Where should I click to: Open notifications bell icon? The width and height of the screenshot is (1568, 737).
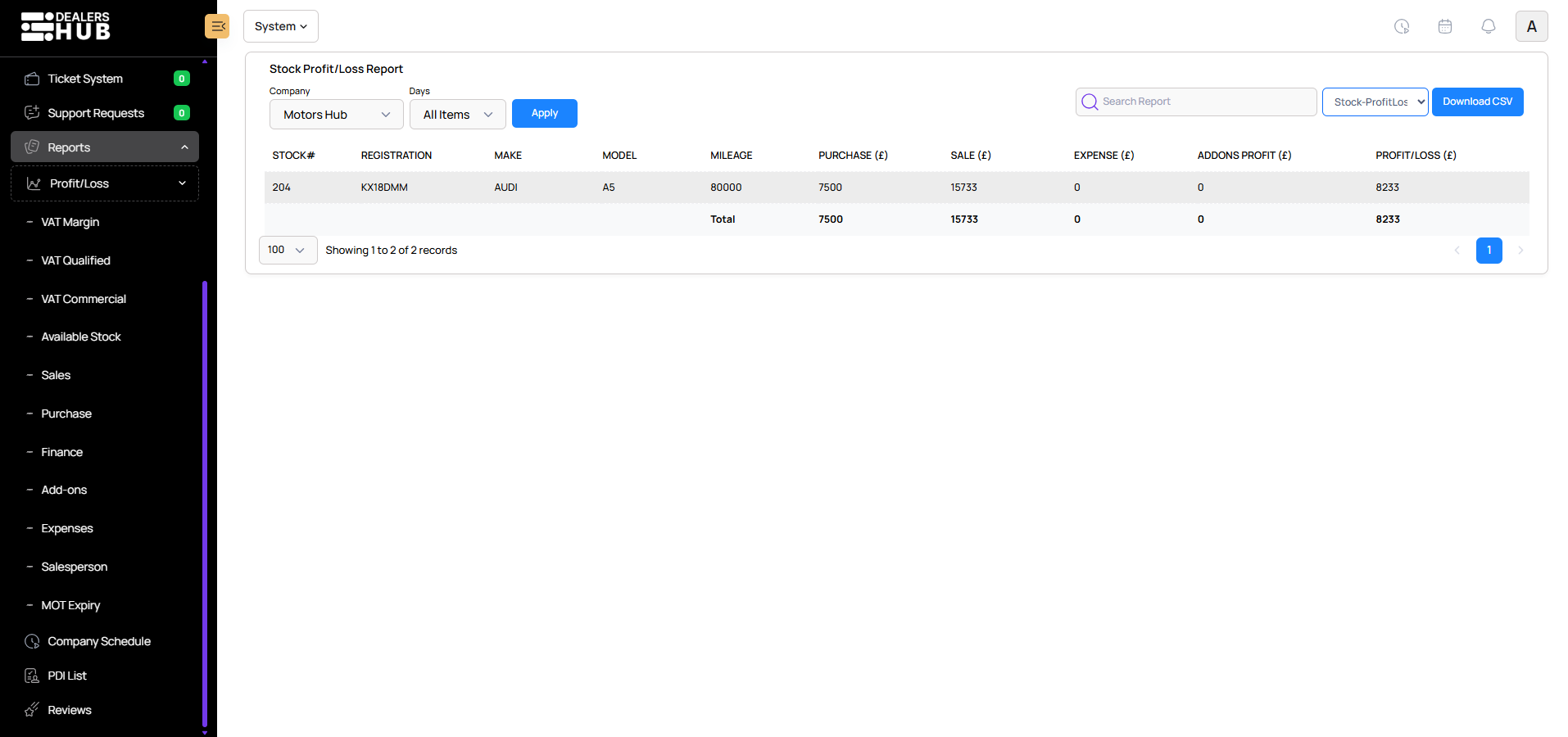pos(1489,26)
